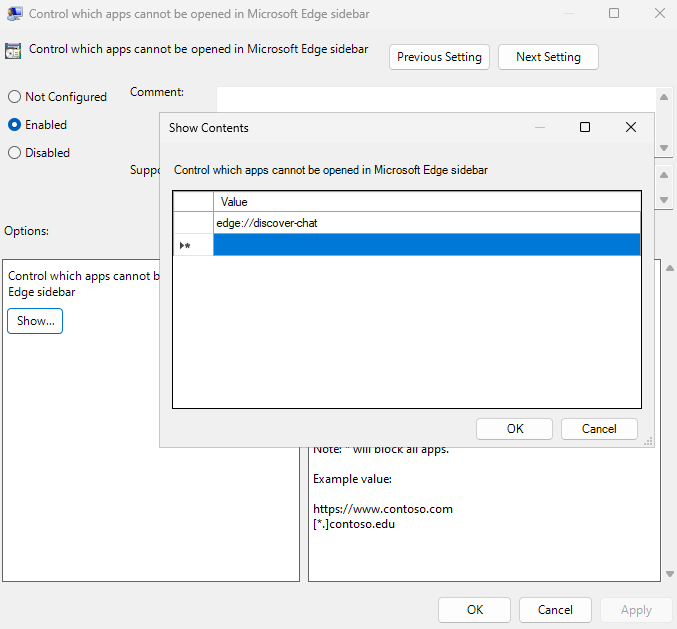The width and height of the screenshot is (677, 629).
Task: Cancel the policy setting window
Action: (x=555, y=610)
